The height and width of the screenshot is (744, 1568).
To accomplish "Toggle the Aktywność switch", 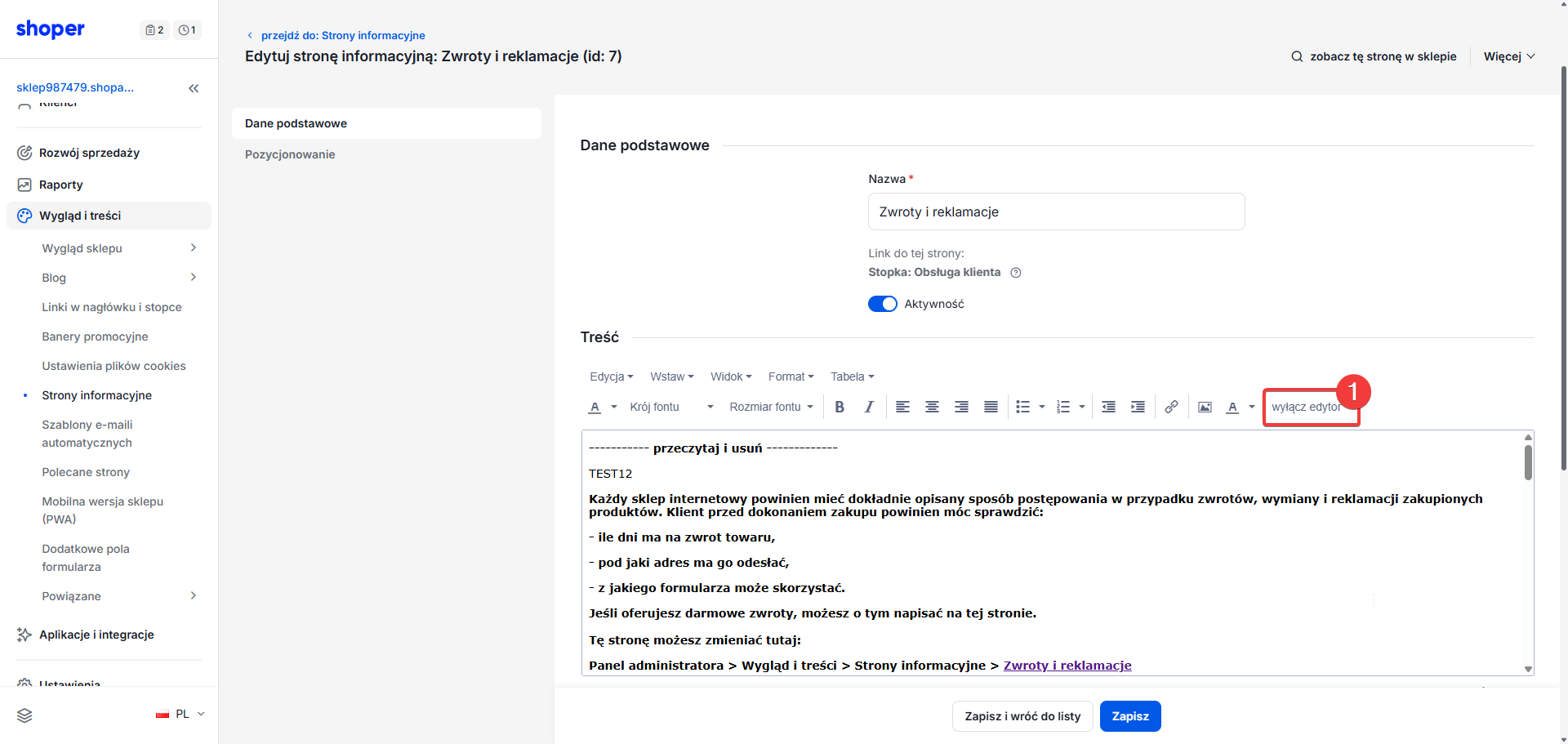I will pos(883,304).
